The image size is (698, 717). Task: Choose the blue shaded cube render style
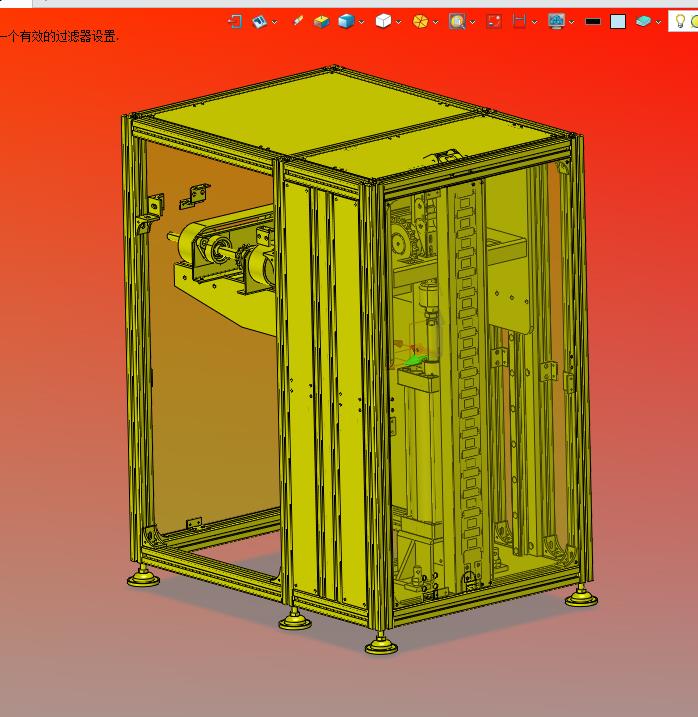click(346, 21)
